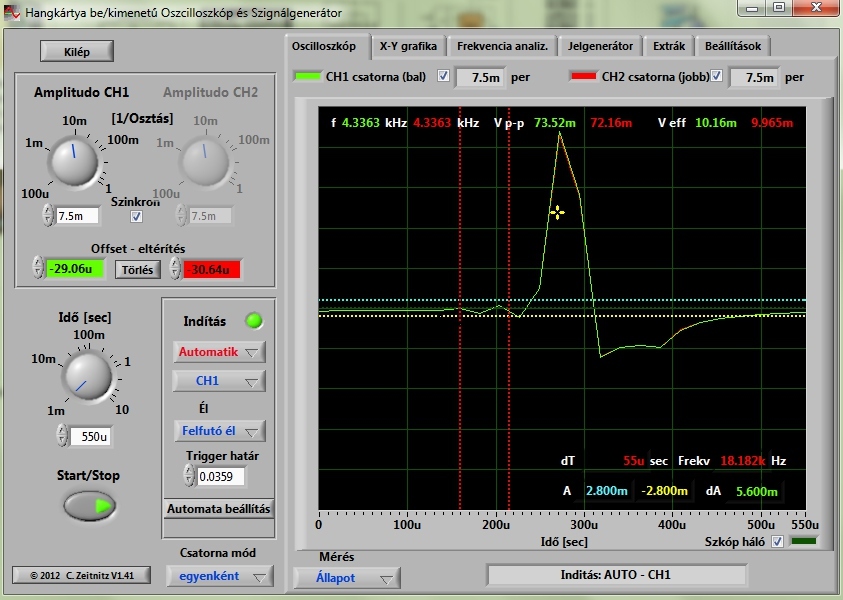843x600 pixels.
Task: Open the CH1 trigger source dropdown
Action: tap(219, 381)
